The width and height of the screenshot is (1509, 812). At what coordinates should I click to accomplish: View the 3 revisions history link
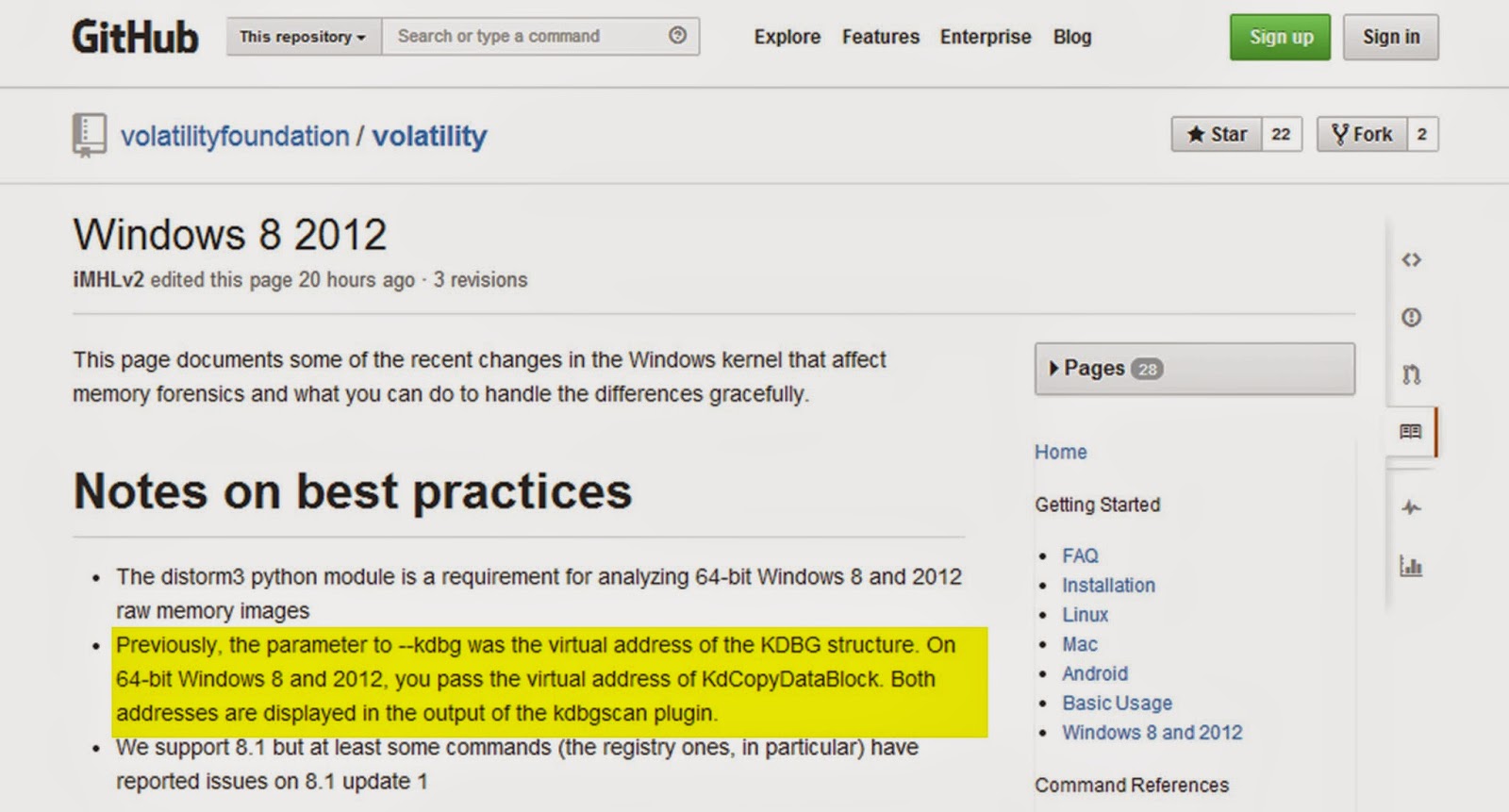(480, 280)
